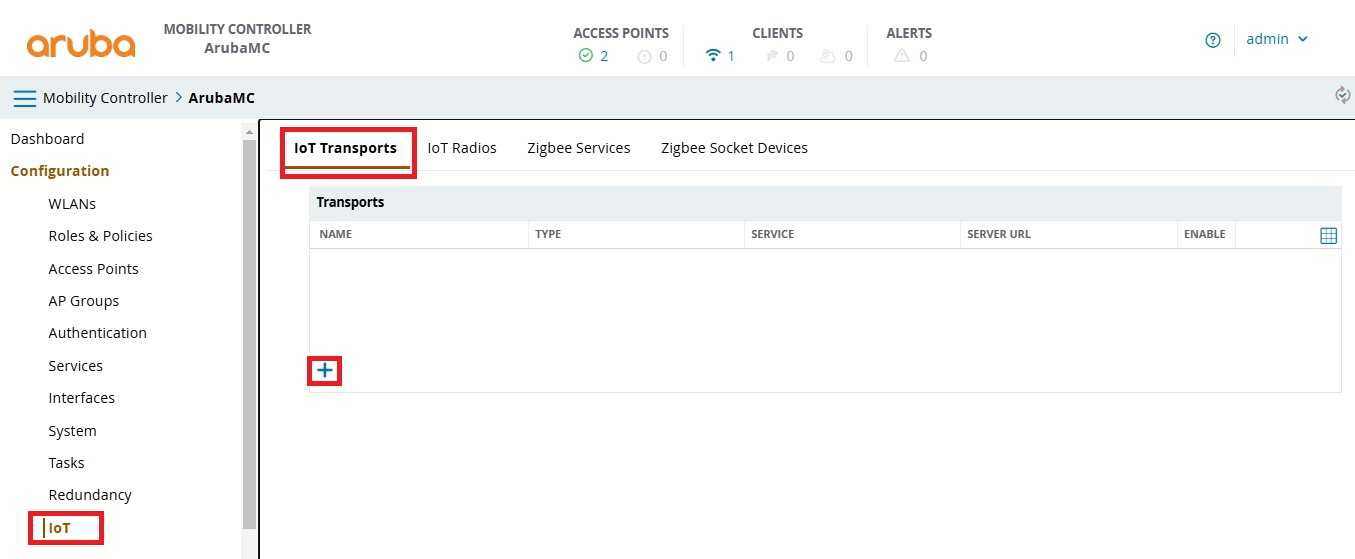Open Services configuration
Viewport: 1355px width, 559px height.
pyautogui.click(x=75, y=366)
